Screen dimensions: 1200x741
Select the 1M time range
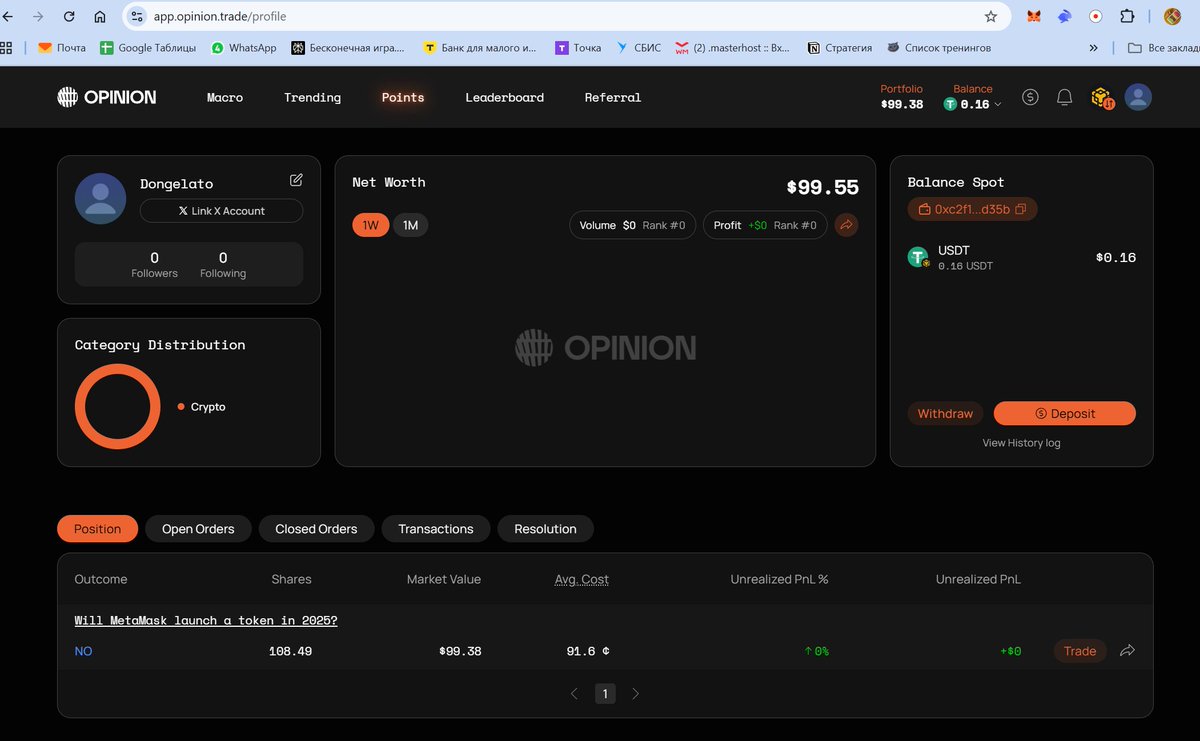pyautogui.click(x=410, y=225)
